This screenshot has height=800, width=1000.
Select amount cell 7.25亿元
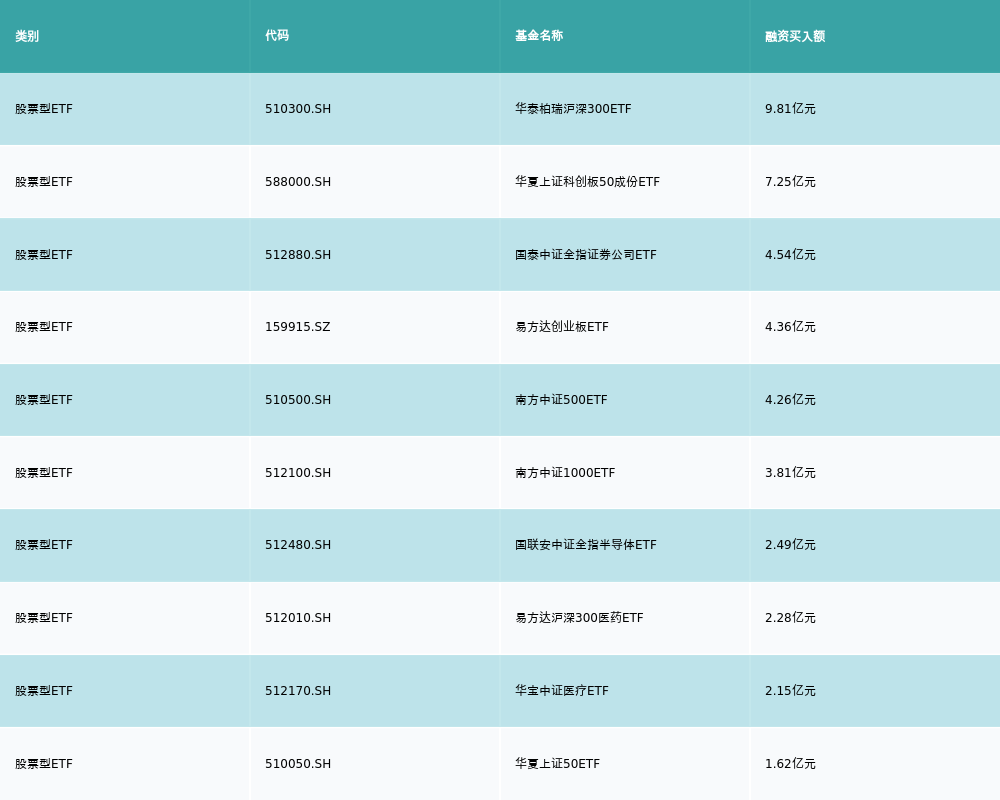(790, 182)
